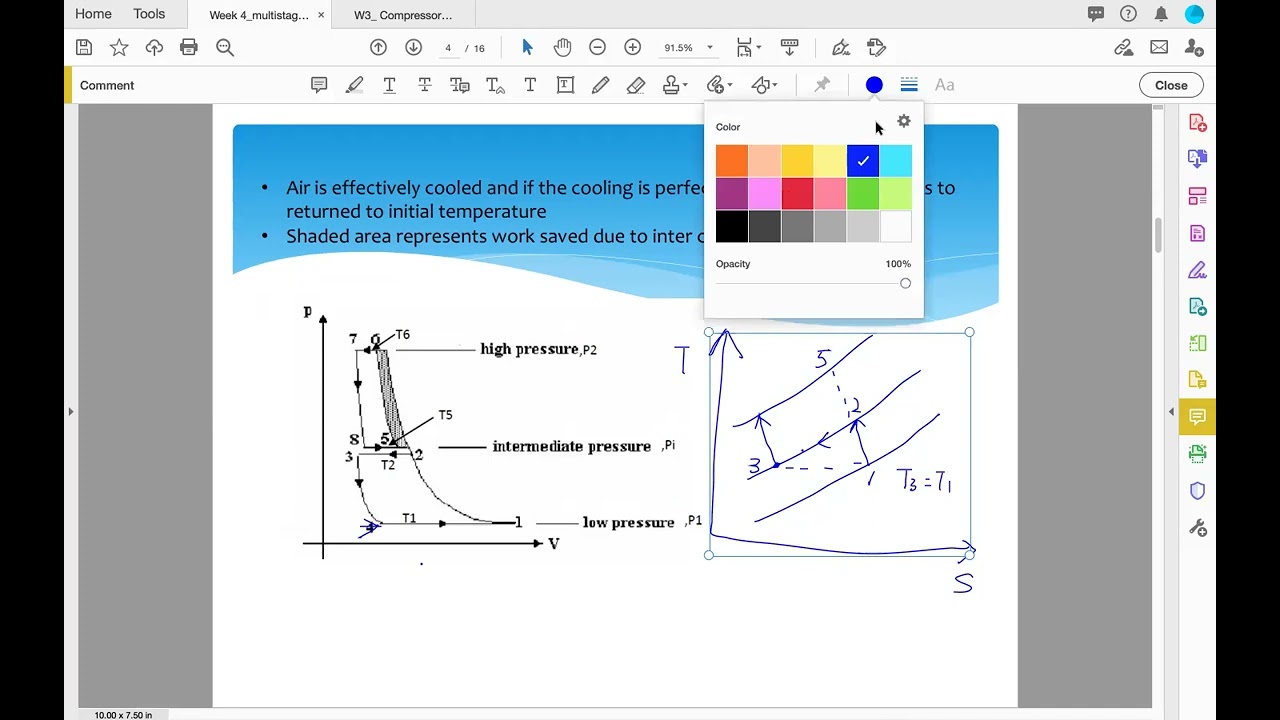The image size is (1280, 720).
Task: Select the hand pan tool
Action: (x=562, y=47)
